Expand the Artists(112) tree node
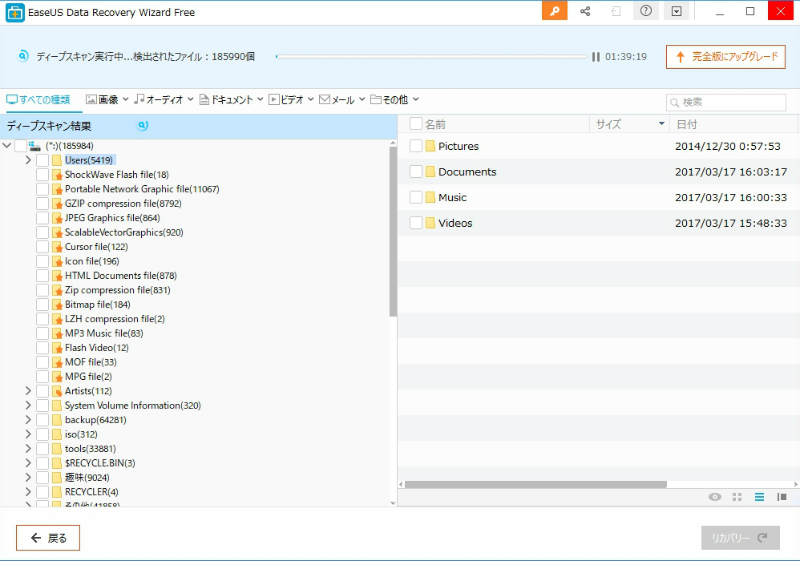800x561 pixels. 28,391
